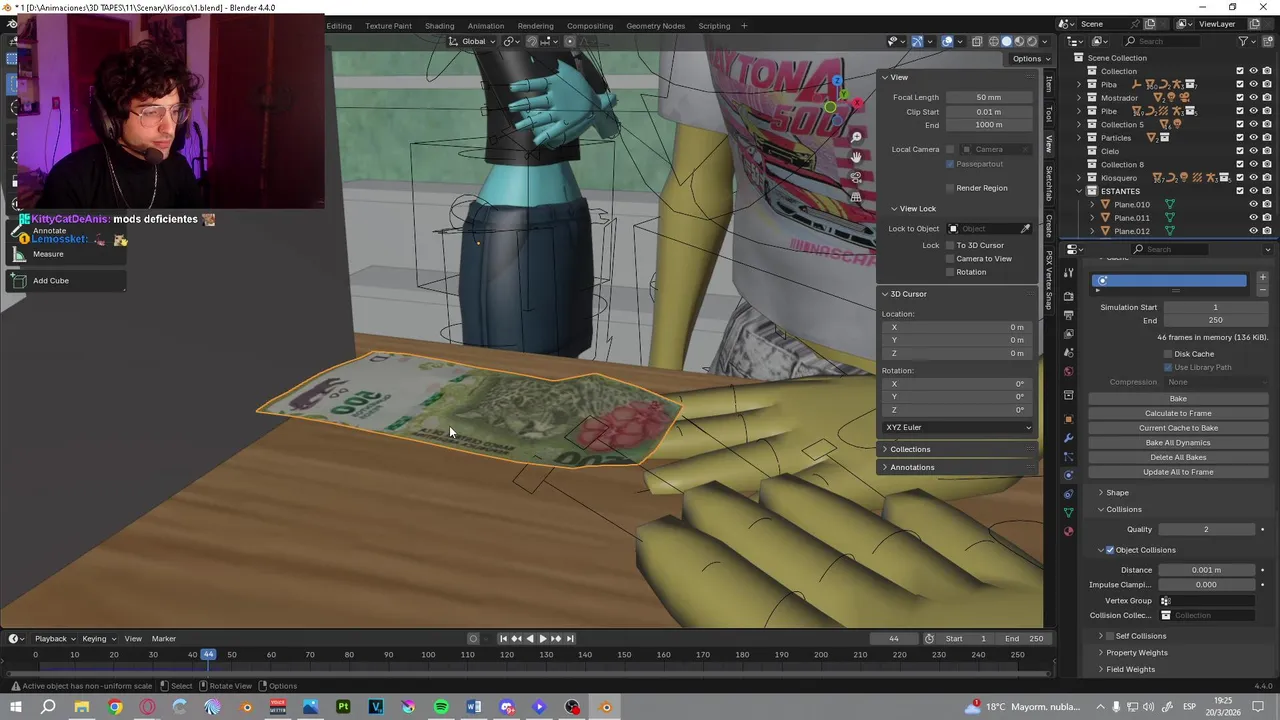1280x720 pixels.
Task: Expand the Pibe collection in outliner
Action: (x=1079, y=111)
